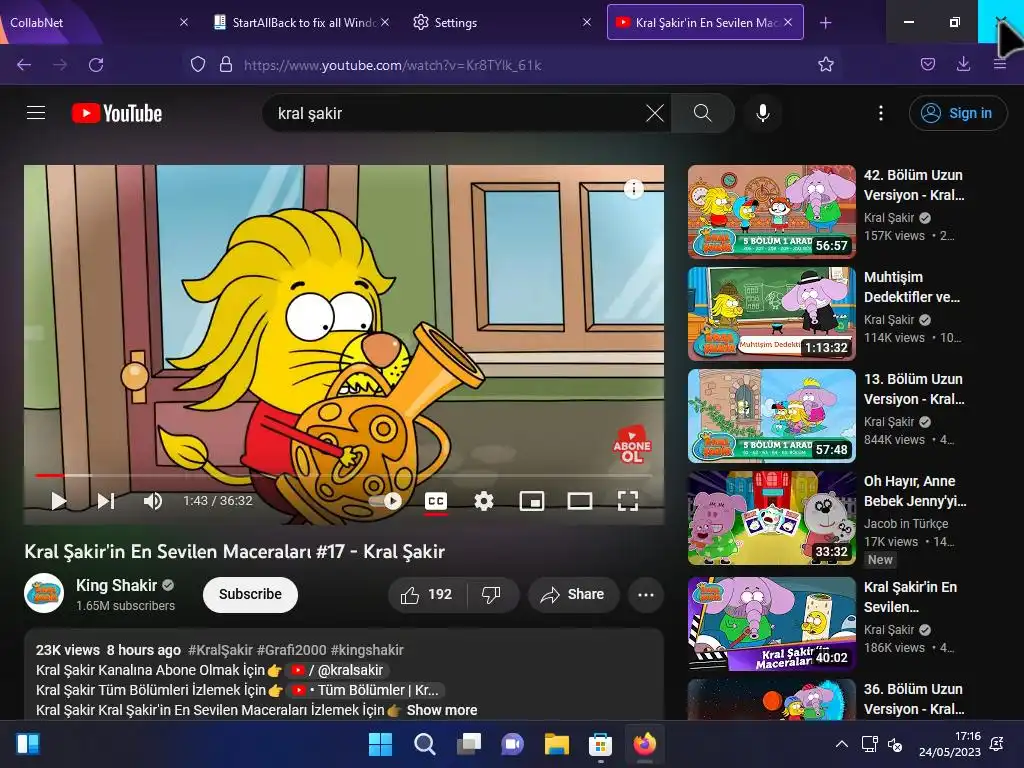The height and width of the screenshot is (768, 1024).
Task: Open YouTube settings three-dot menu
Action: pos(880,113)
